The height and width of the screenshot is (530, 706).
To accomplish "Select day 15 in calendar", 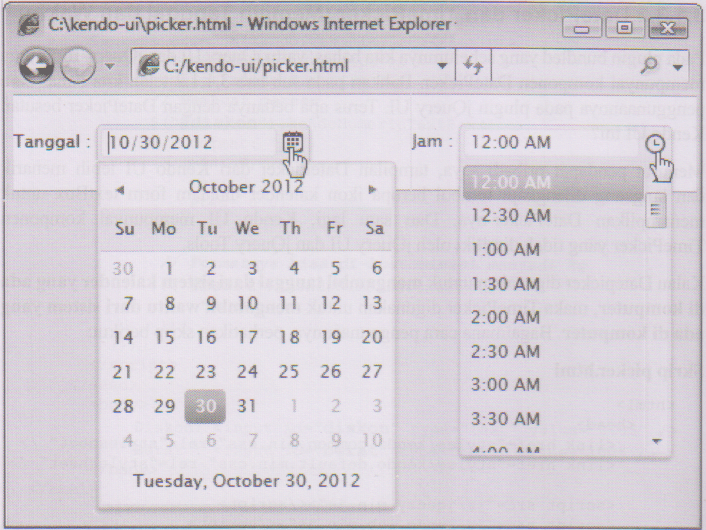I will 164,337.
